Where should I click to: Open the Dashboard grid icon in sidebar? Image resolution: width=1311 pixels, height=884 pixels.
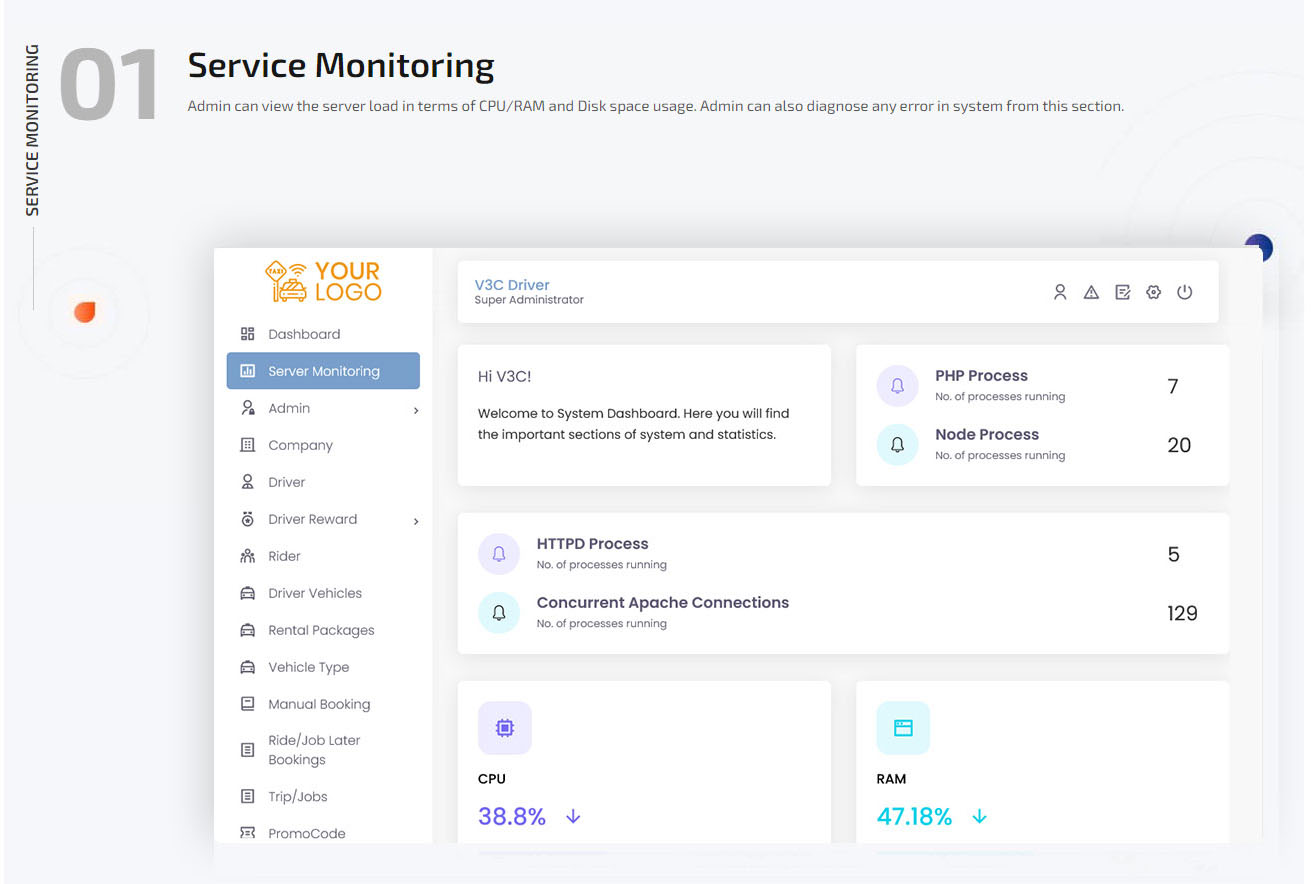pyautogui.click(x=247, y=333)
